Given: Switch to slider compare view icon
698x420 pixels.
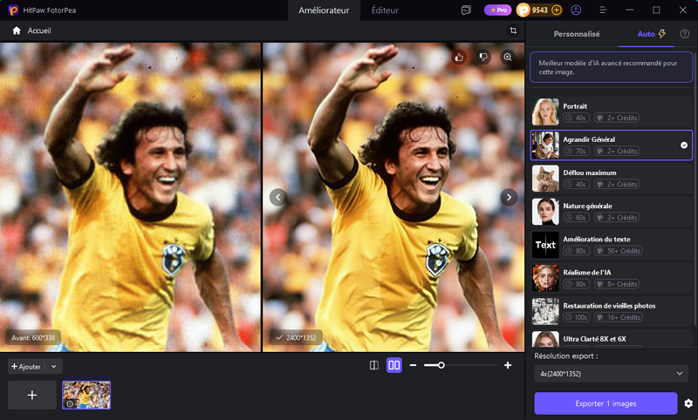Looking at the screenshot, I should coord(374,365).
